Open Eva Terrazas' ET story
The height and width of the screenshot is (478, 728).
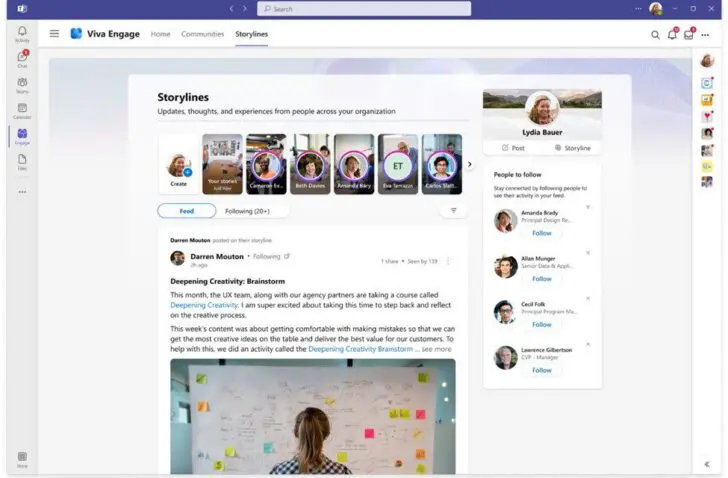tap(398, 164)
